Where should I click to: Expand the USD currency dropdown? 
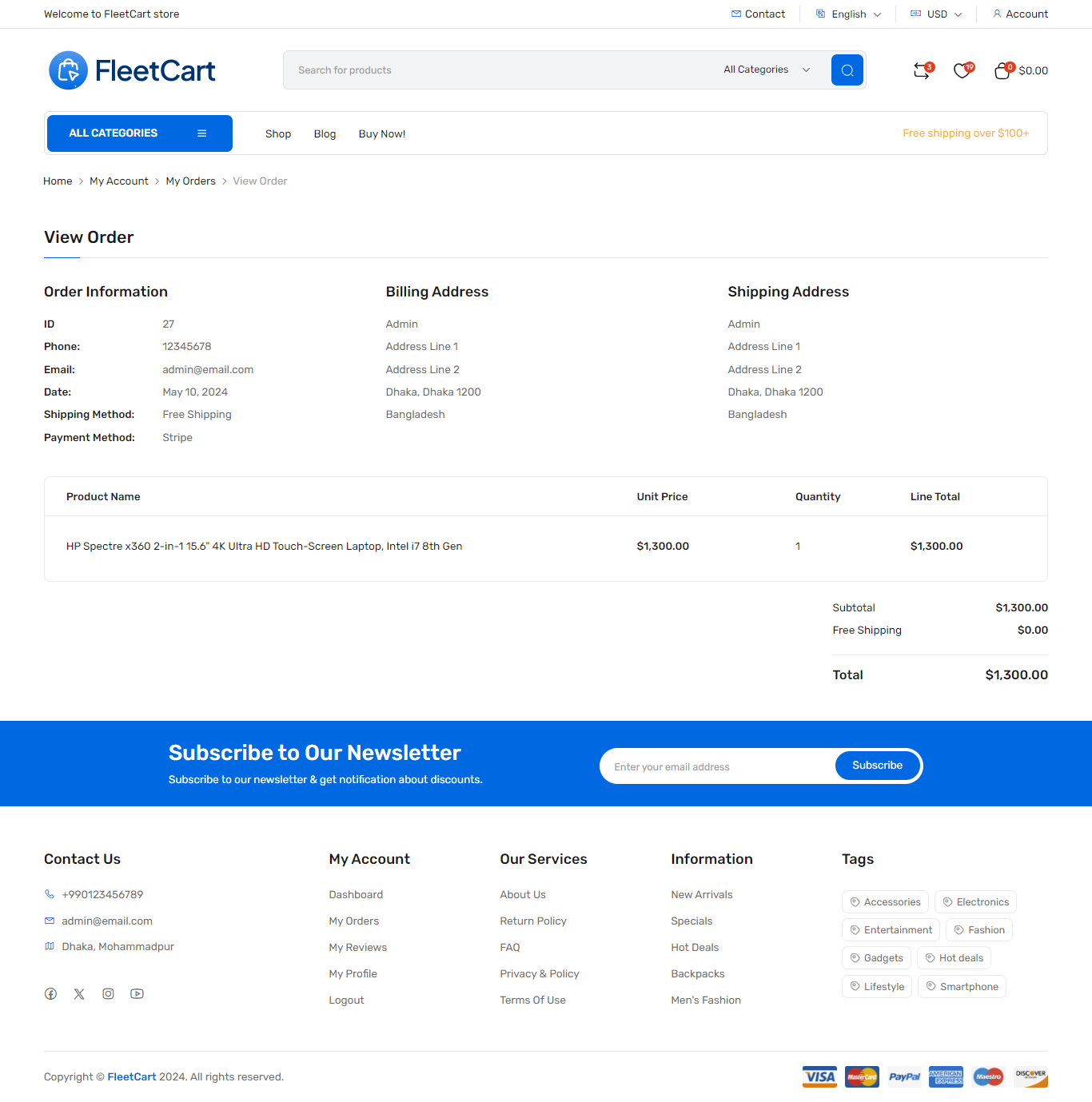tap(937, 14)
